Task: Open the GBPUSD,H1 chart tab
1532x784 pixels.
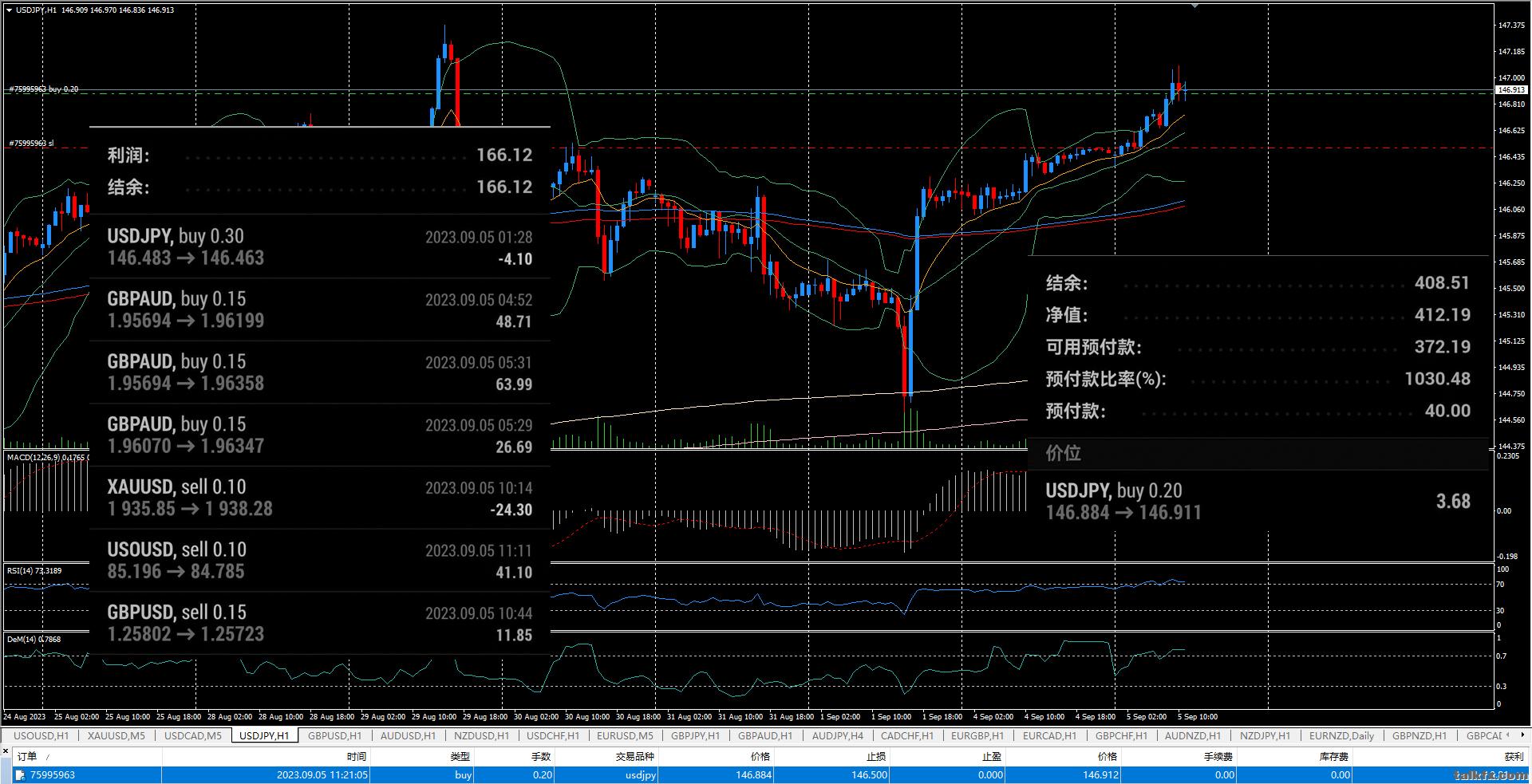Action: 334,735
